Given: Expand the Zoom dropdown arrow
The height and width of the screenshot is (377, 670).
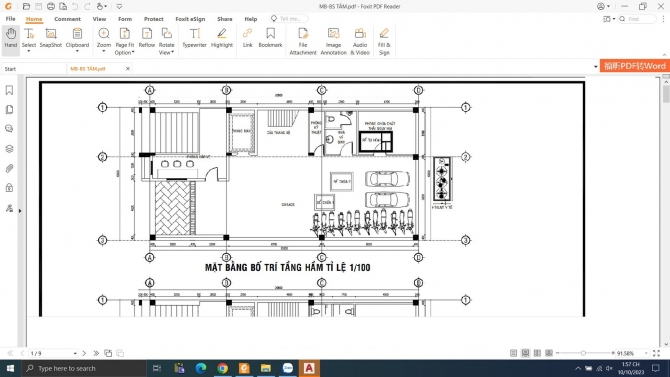Looking at the screenshot, I should point(104,52).
